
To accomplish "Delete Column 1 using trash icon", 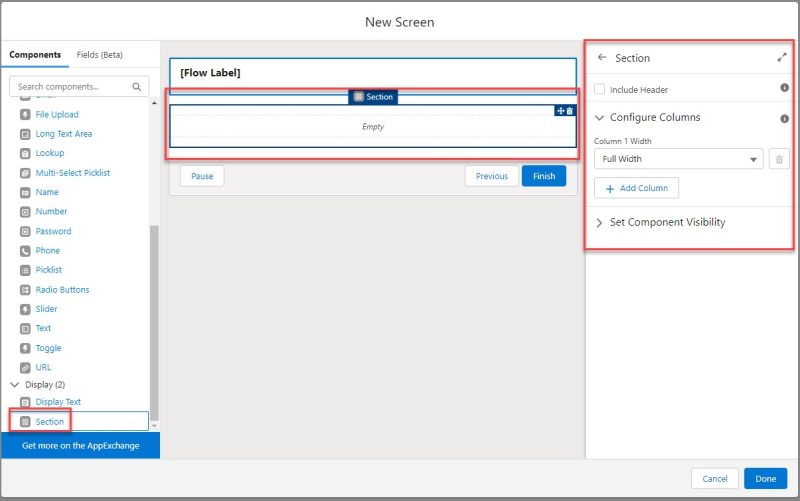I will click(x=780, y=159).
